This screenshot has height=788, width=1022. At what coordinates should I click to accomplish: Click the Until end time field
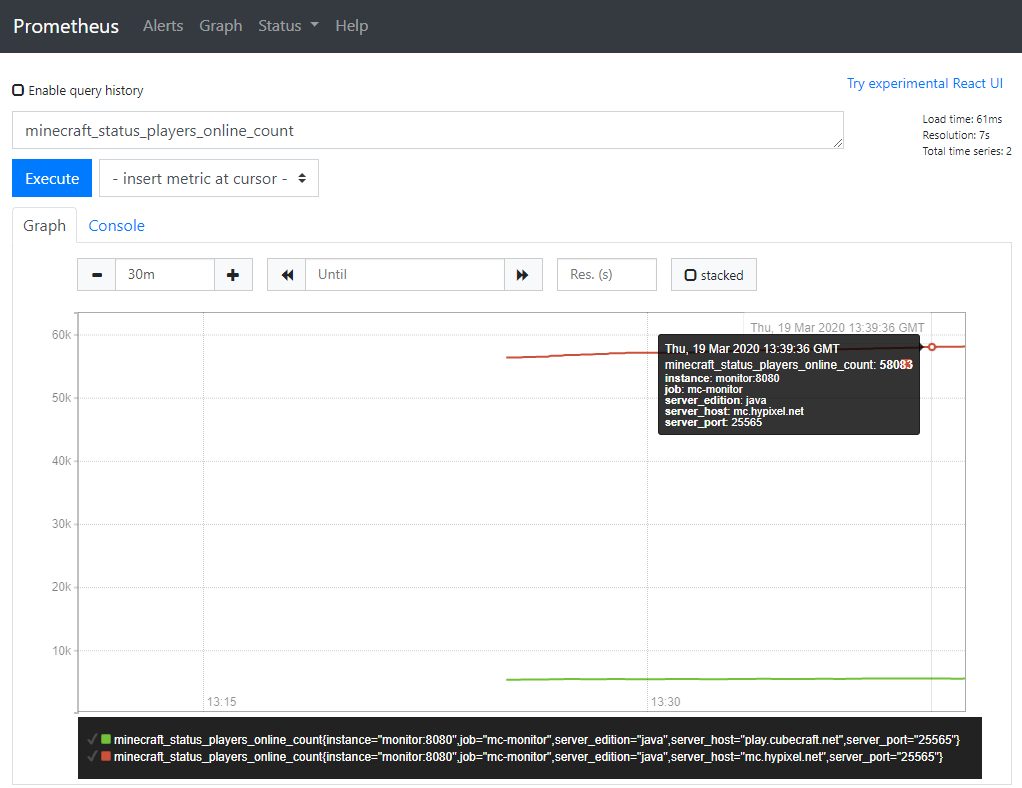click(x=405, y=275)
